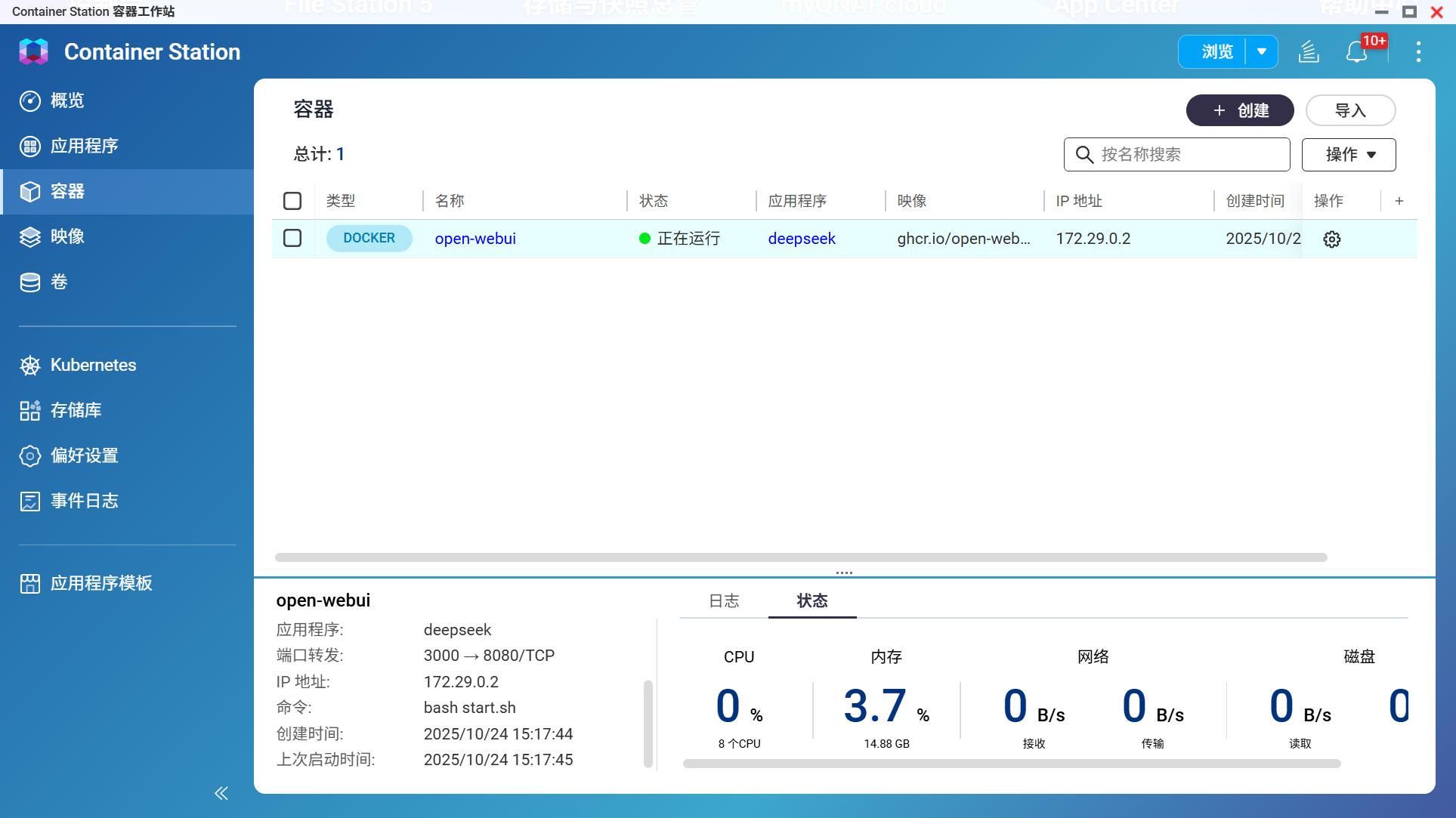Click the horizontal scrollbar under container table
1456x818 pixels.
(801, 557)
